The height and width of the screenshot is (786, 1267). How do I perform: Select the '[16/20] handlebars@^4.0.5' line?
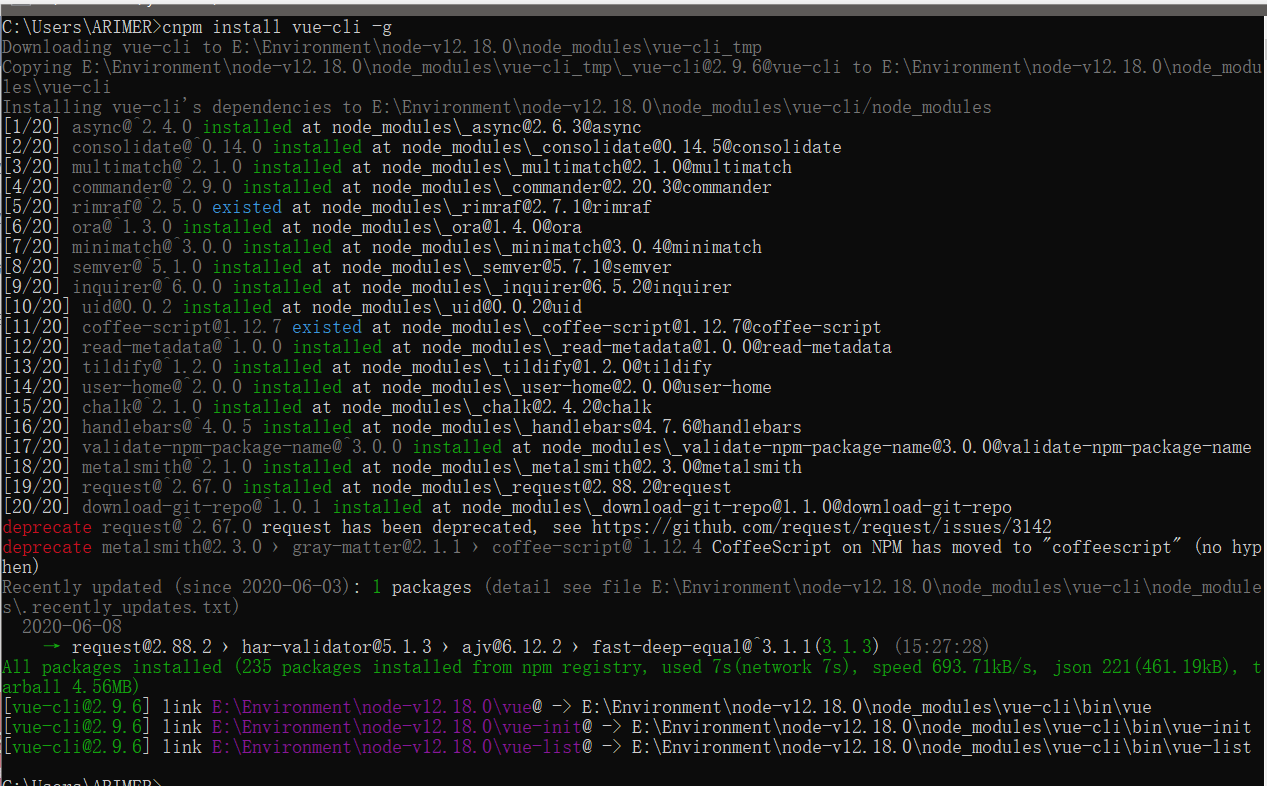[402, 427]
